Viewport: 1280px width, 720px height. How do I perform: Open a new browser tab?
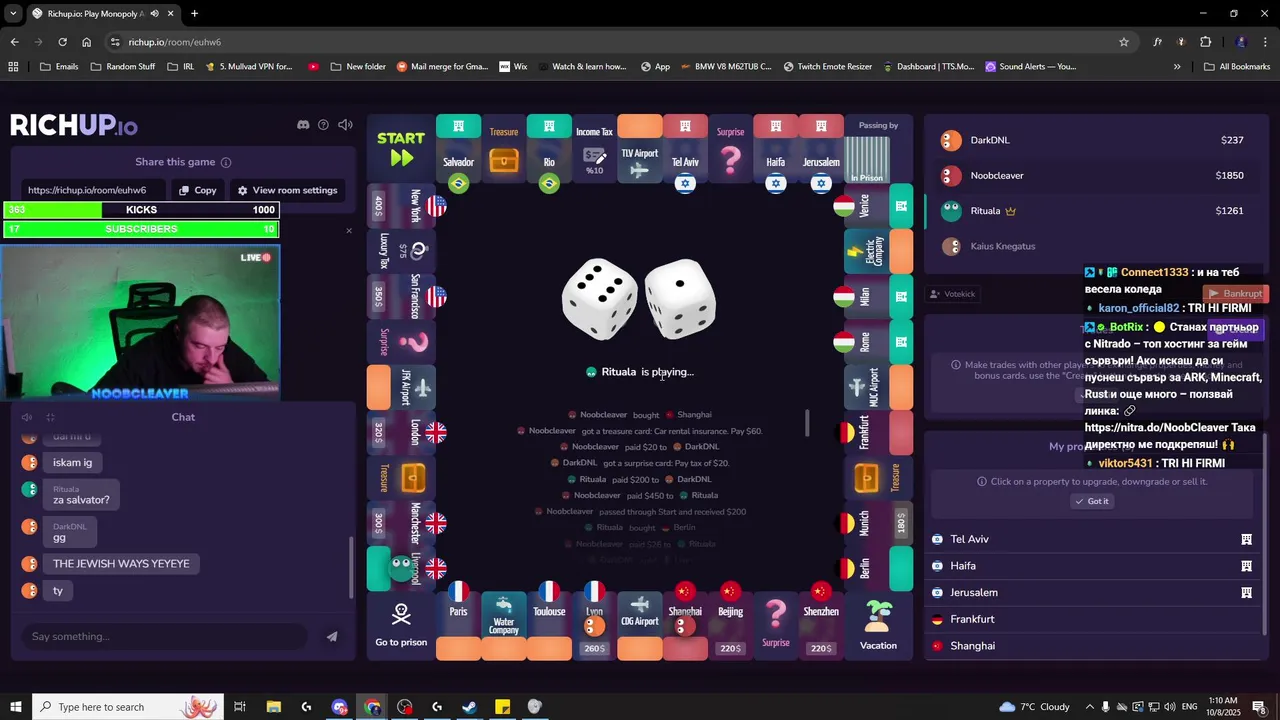point(194,13)
